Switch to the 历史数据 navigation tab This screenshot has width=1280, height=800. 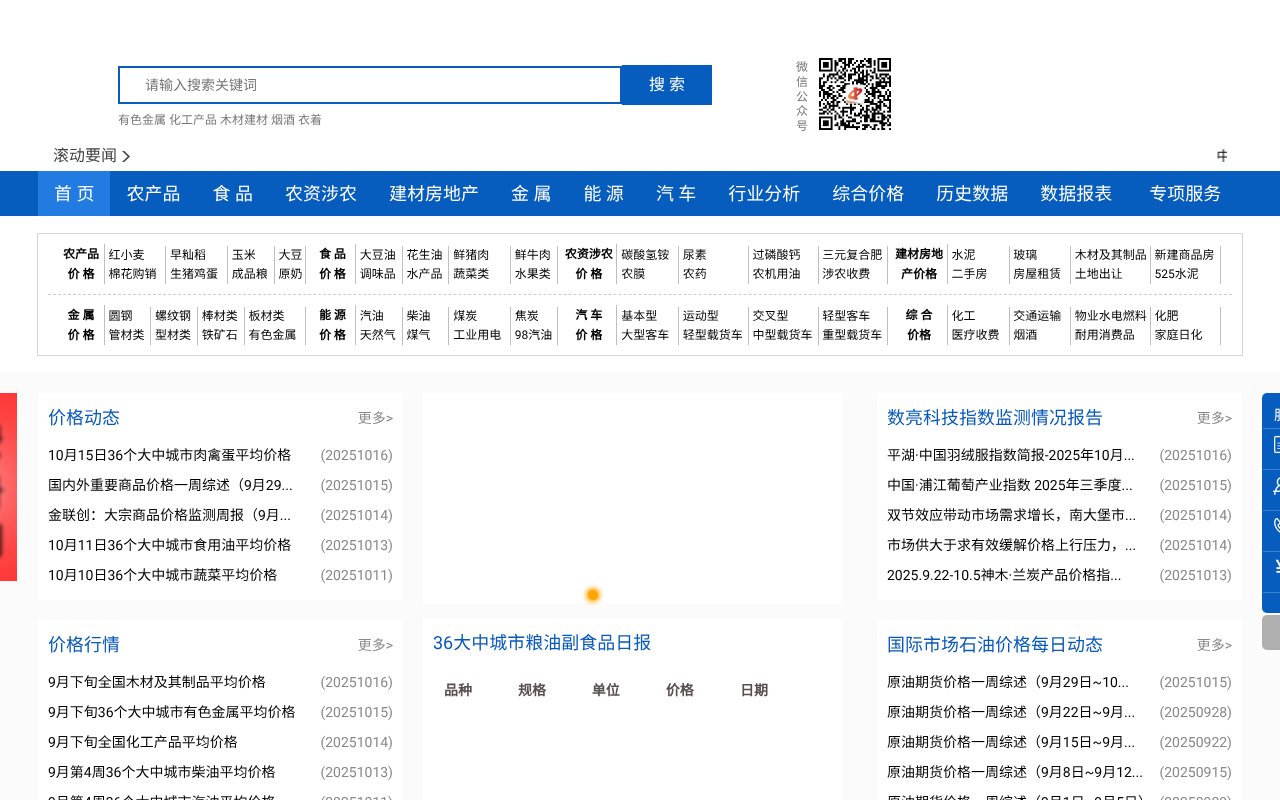[x=972, y=193]
